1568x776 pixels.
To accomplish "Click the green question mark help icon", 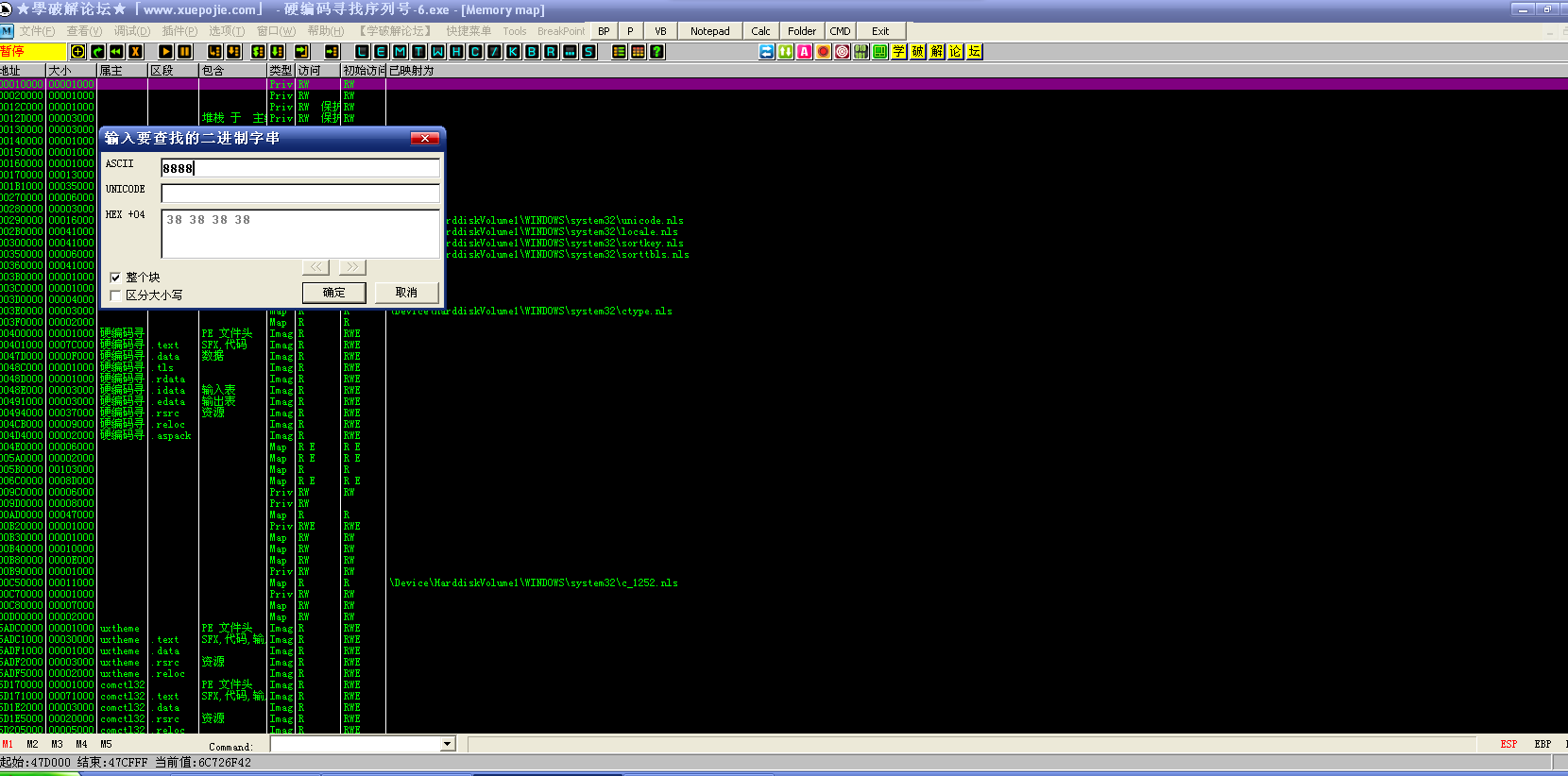I will [x=657, y=52].
